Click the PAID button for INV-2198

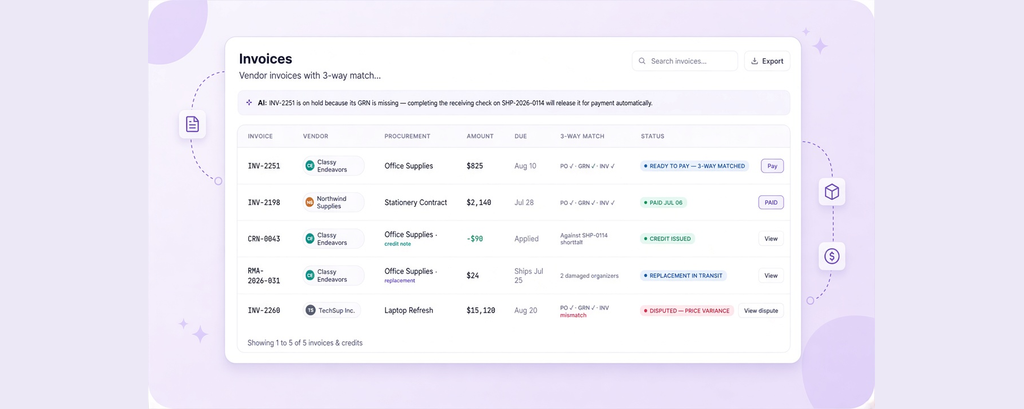coord(771,203)
